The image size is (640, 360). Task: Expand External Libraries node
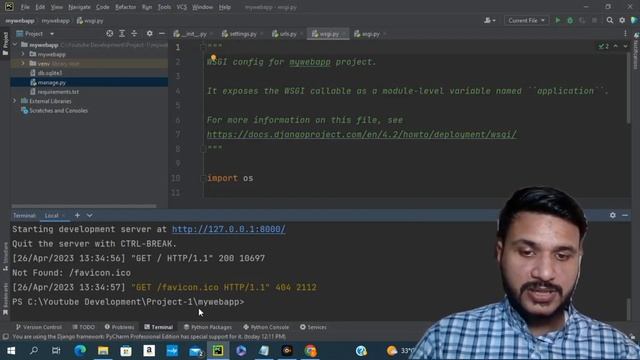tap(15, 101)
